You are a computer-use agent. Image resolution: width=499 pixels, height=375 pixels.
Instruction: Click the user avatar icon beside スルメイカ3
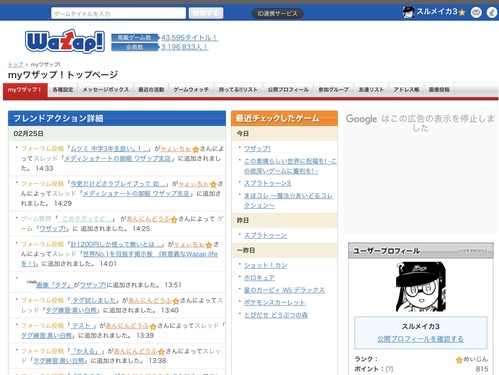[x=408, y=13]
